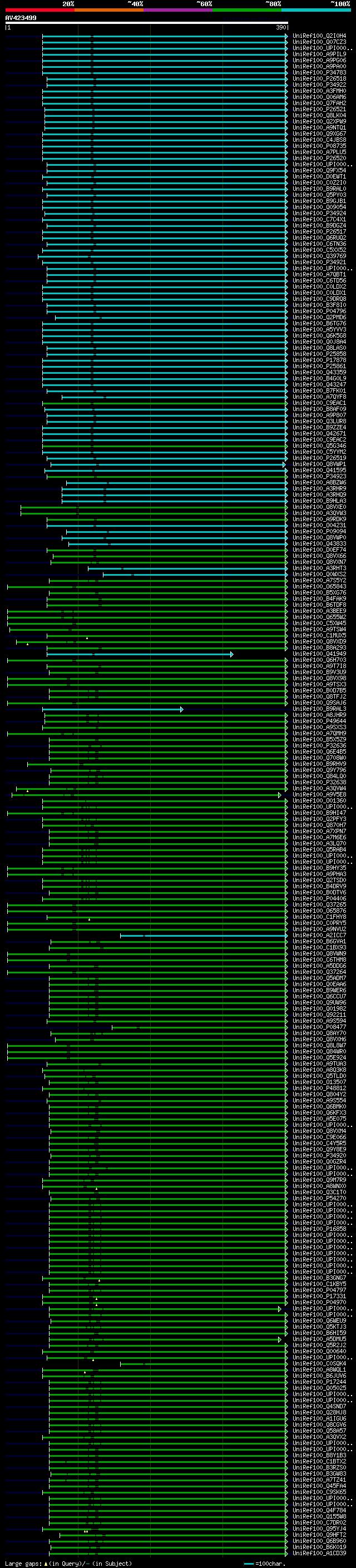Open hit UniRef100_P08735
The width and height of the screenshot is (356, 1568).
pyautogui.click(x=319, y=146)
